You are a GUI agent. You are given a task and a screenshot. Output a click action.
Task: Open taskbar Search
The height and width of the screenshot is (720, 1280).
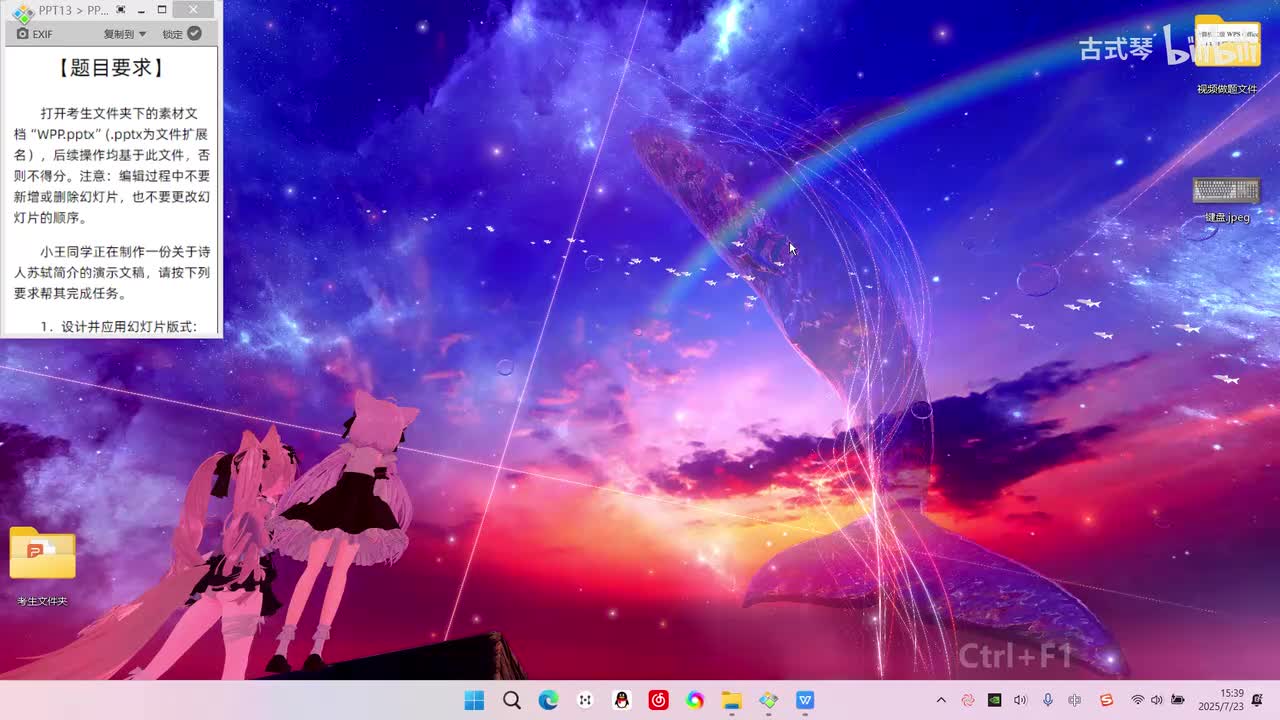click(x=512, y=700)
